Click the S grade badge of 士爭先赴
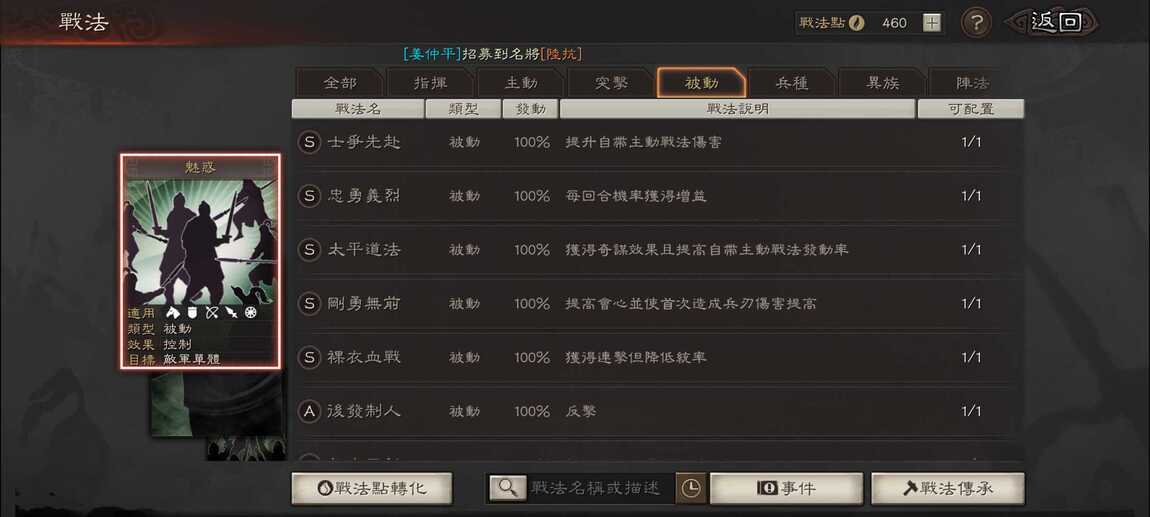Viewport: 1150px width, 517px height. [x=310, y=142]
